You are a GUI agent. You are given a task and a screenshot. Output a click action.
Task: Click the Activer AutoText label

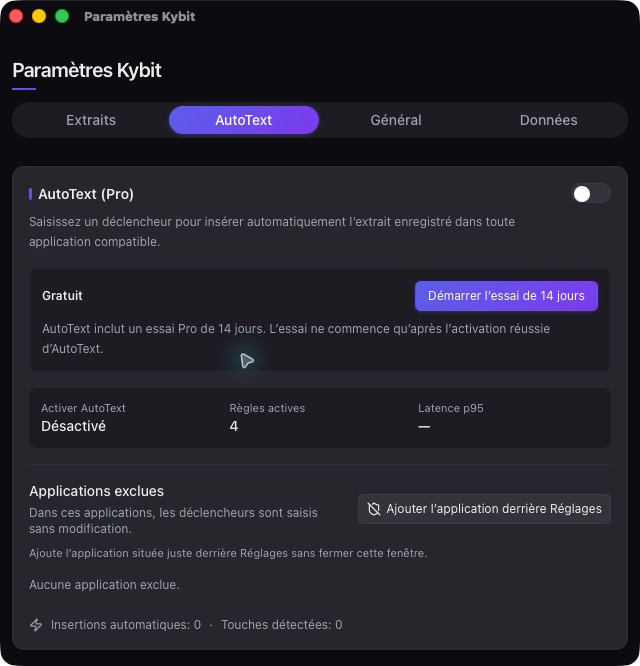(x=83, y=408)
